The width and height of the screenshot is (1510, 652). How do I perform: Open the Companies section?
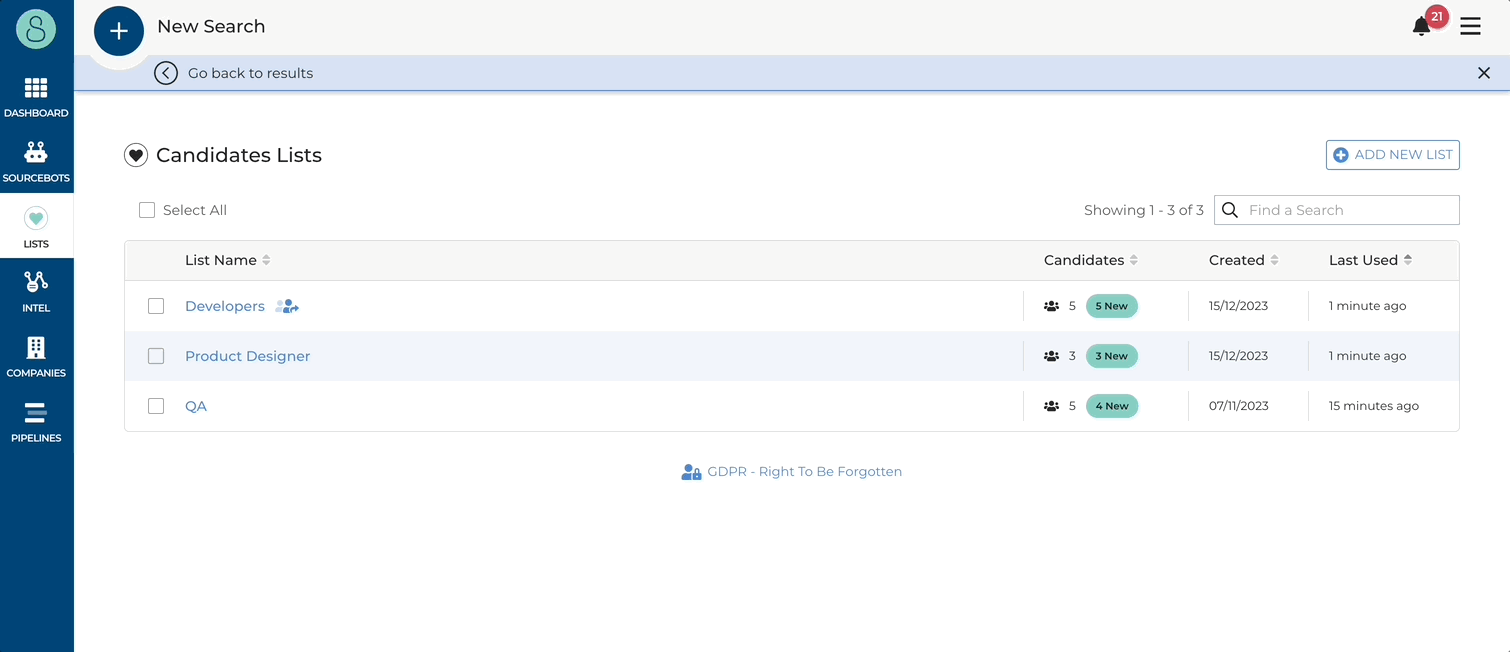37,356
